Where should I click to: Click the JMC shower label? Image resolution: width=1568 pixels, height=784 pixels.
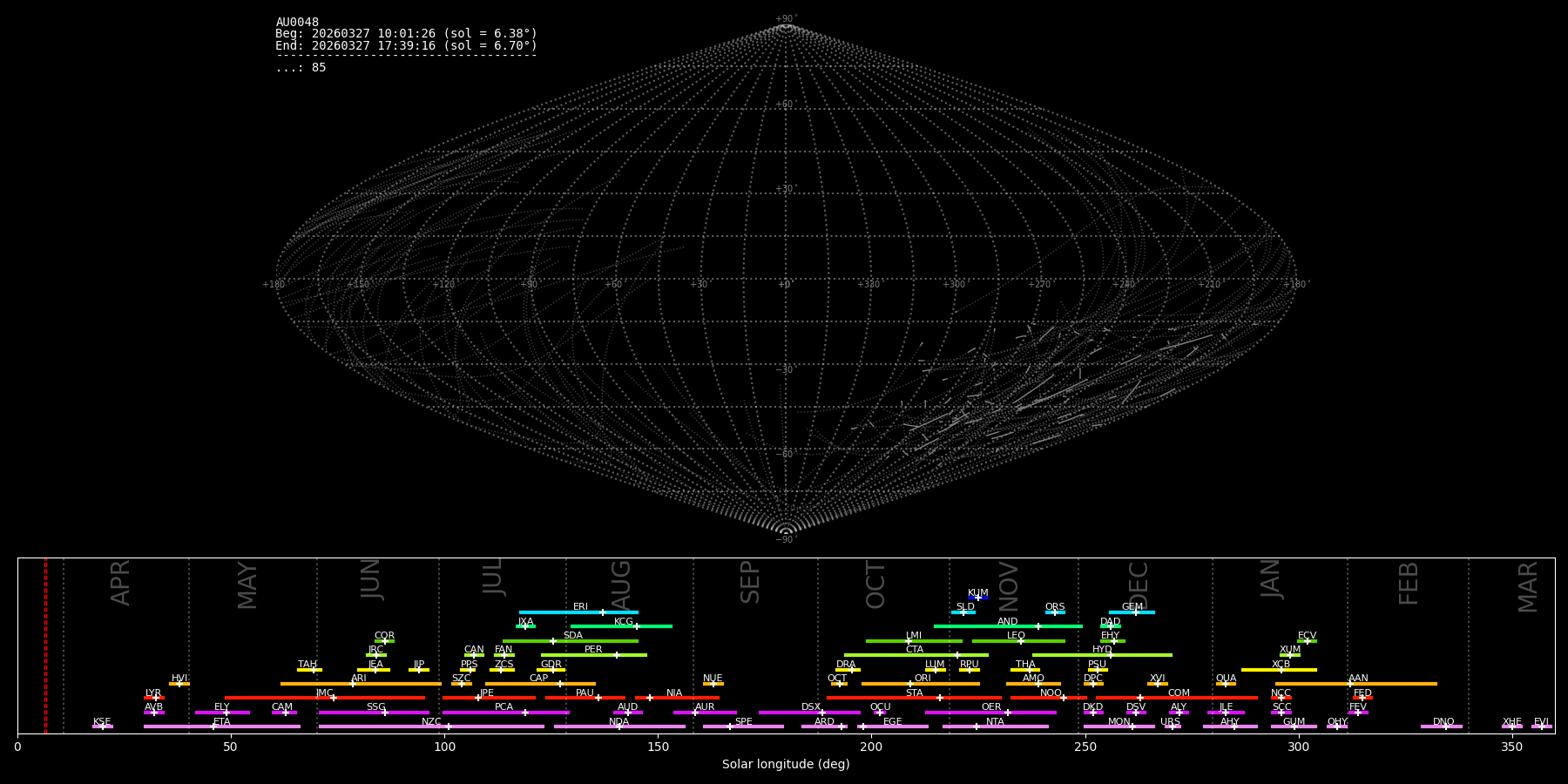pos(324,693)
